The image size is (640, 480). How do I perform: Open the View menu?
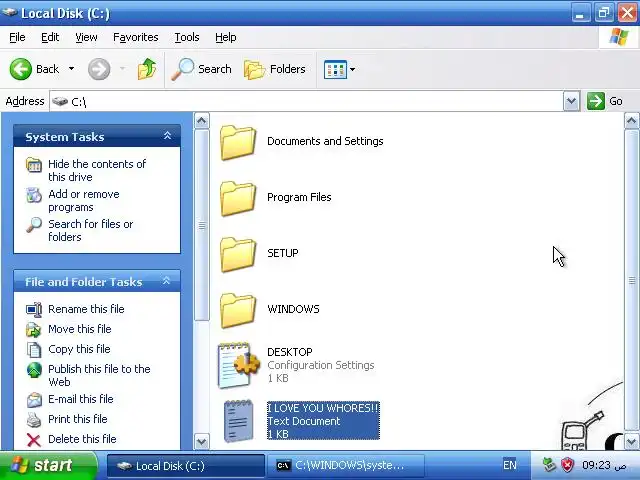[x=86, y=37]
